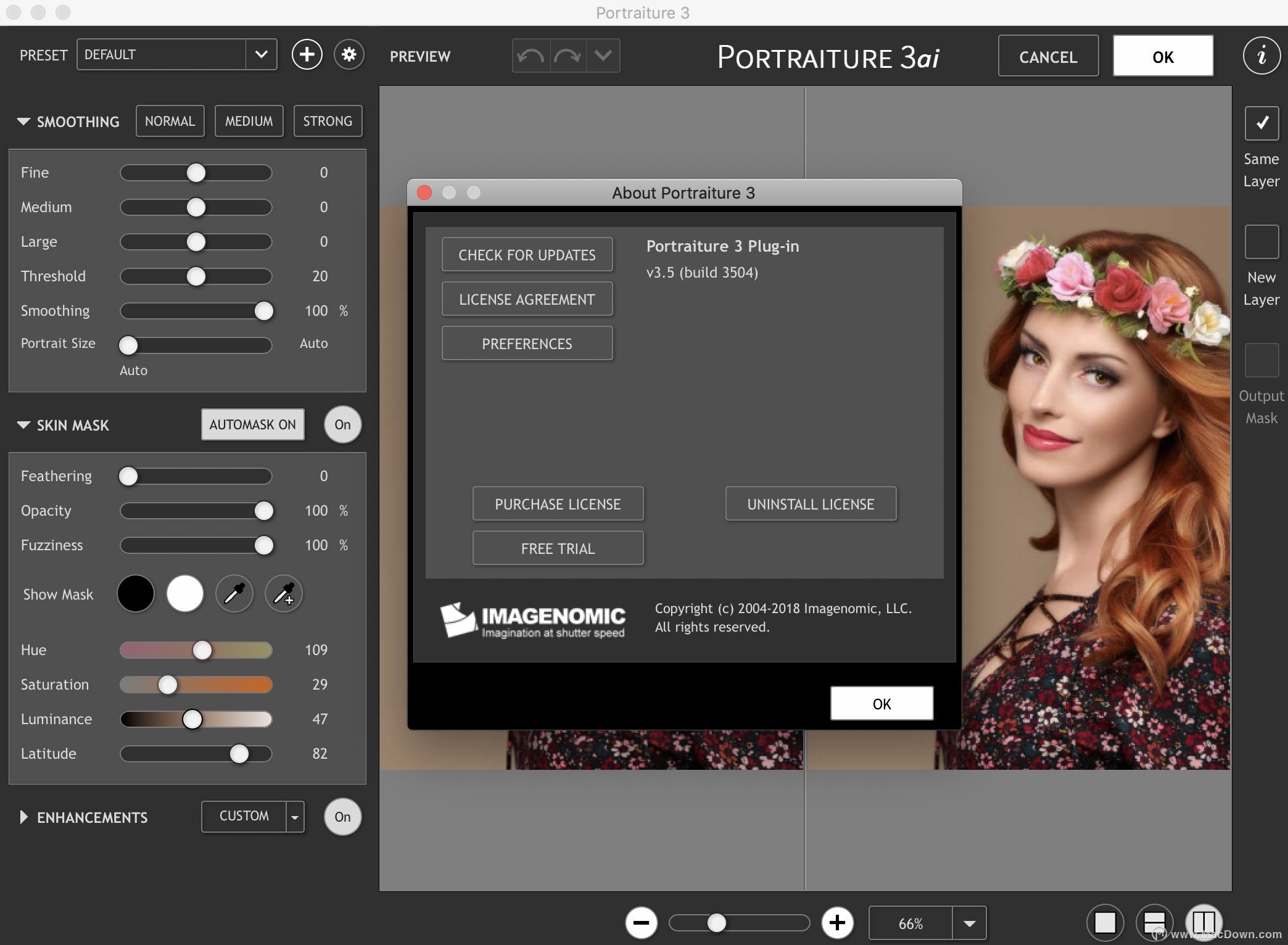Select MEDIUM smoothing preset

[249, 121]
